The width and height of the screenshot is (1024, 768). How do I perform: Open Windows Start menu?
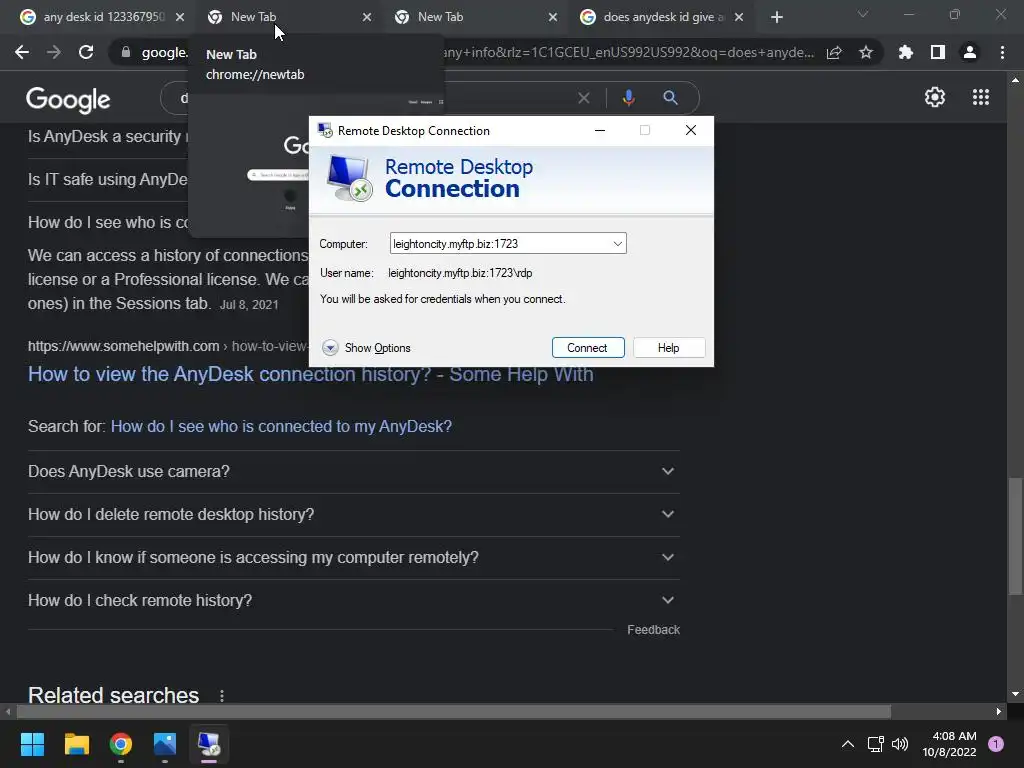(32, 744)
